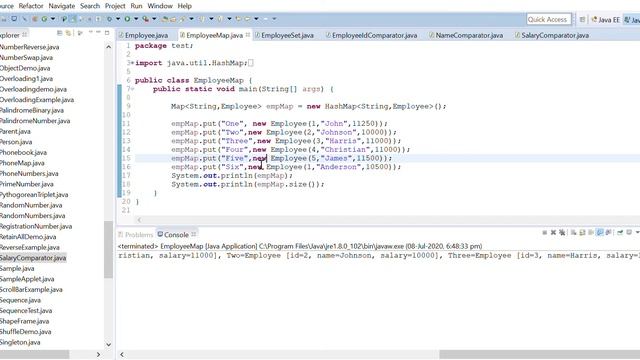Close the EmployeeMap.java tab
This screenshot has width=640, height=360.
(248, 35)
